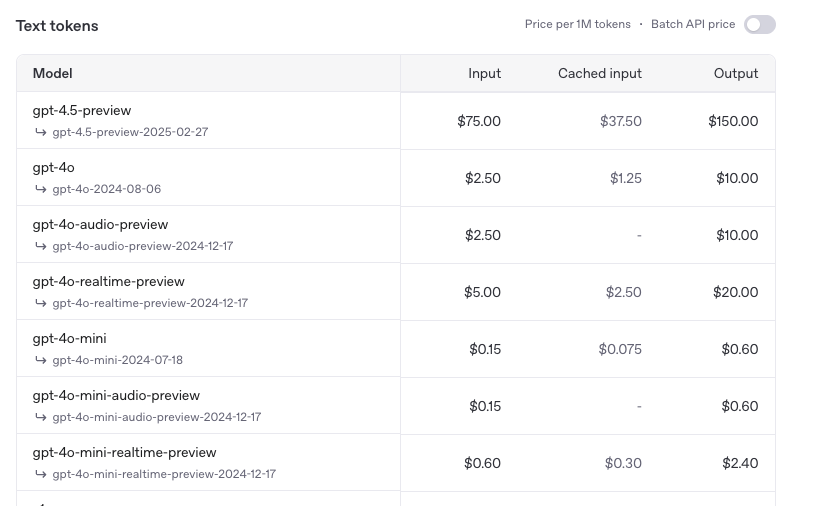Select the gpt-4.5-preview model name
Screen dimensions: 818x506
click(x=82, y=111)
